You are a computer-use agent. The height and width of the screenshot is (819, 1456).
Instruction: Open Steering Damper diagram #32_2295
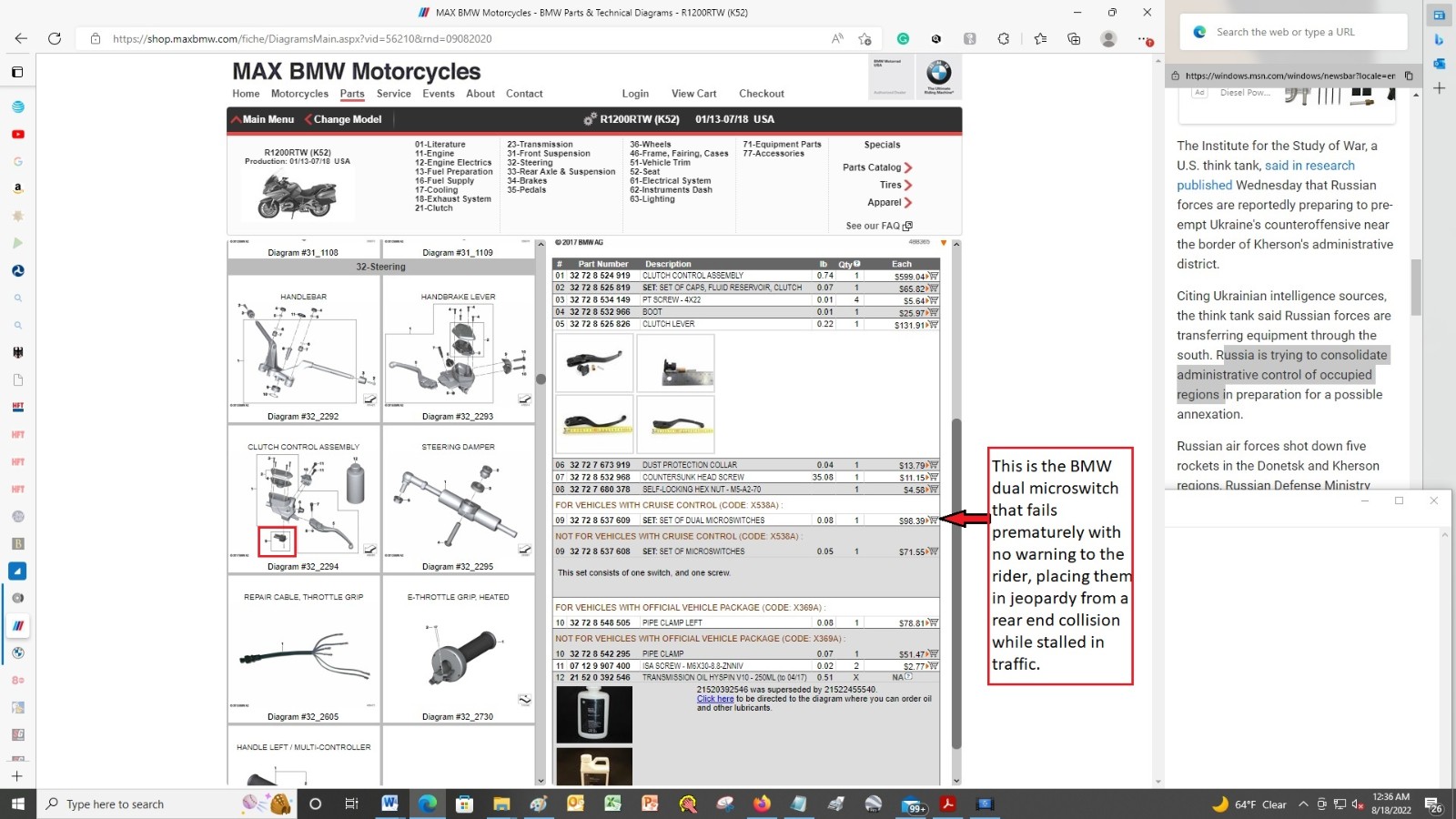(458, 500)
